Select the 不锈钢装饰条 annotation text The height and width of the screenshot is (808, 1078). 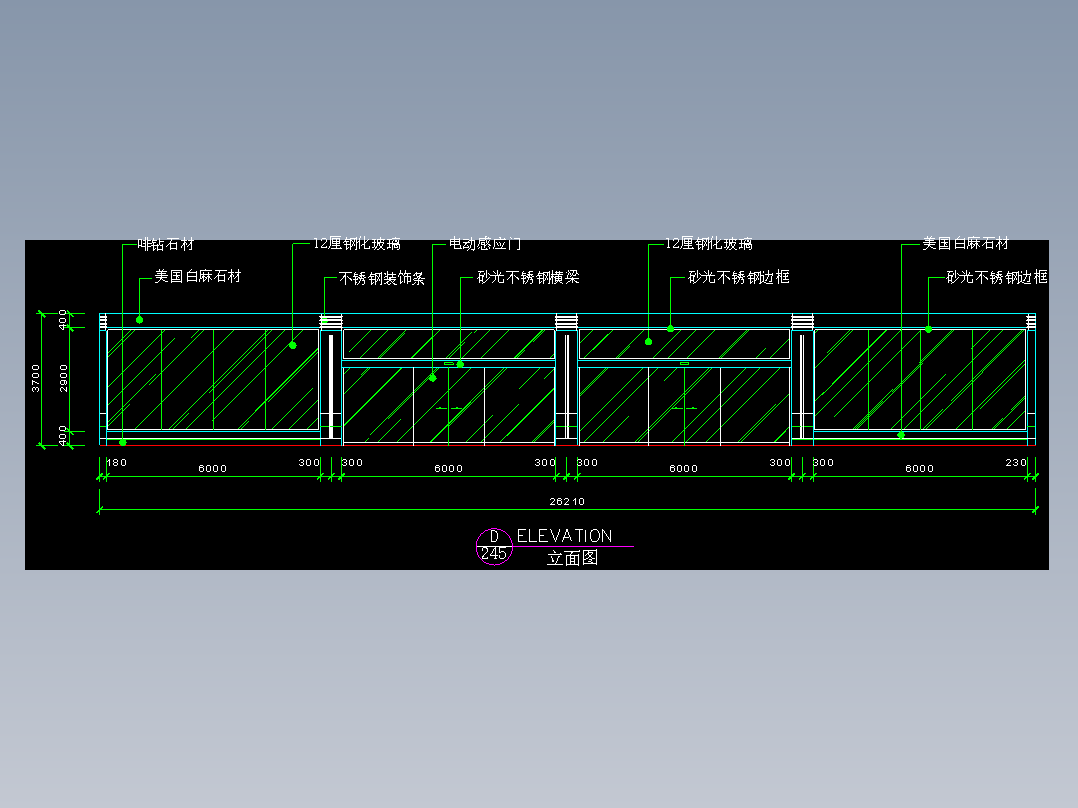pos(382,279)
